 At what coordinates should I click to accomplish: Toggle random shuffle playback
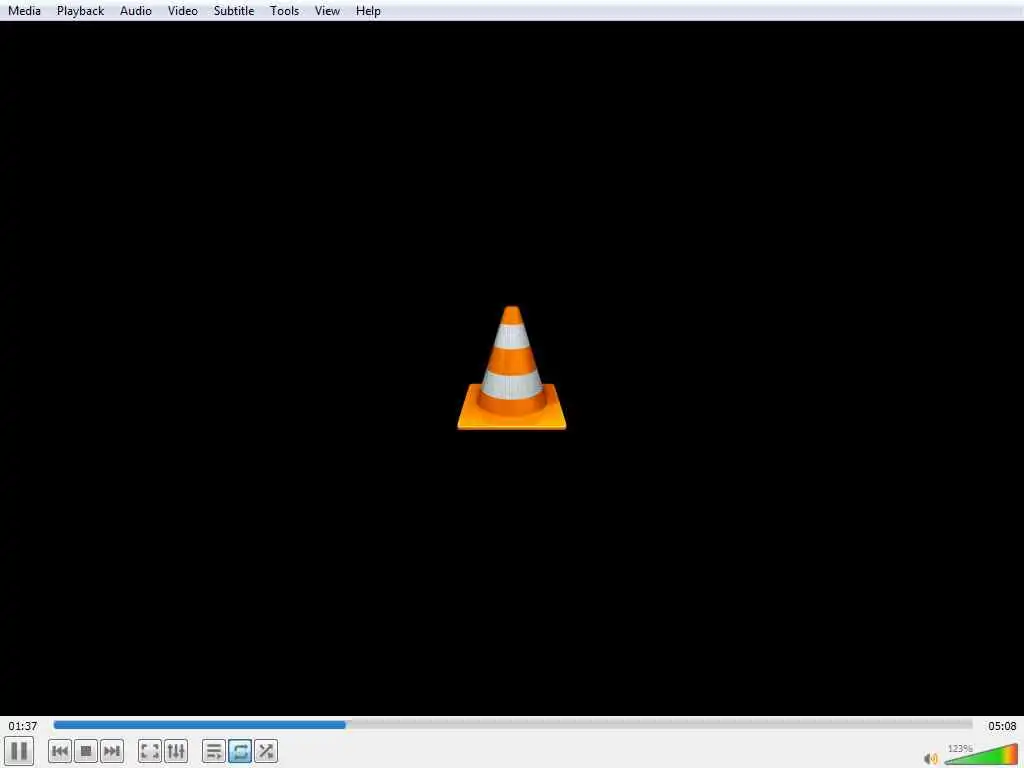[266, 751]
